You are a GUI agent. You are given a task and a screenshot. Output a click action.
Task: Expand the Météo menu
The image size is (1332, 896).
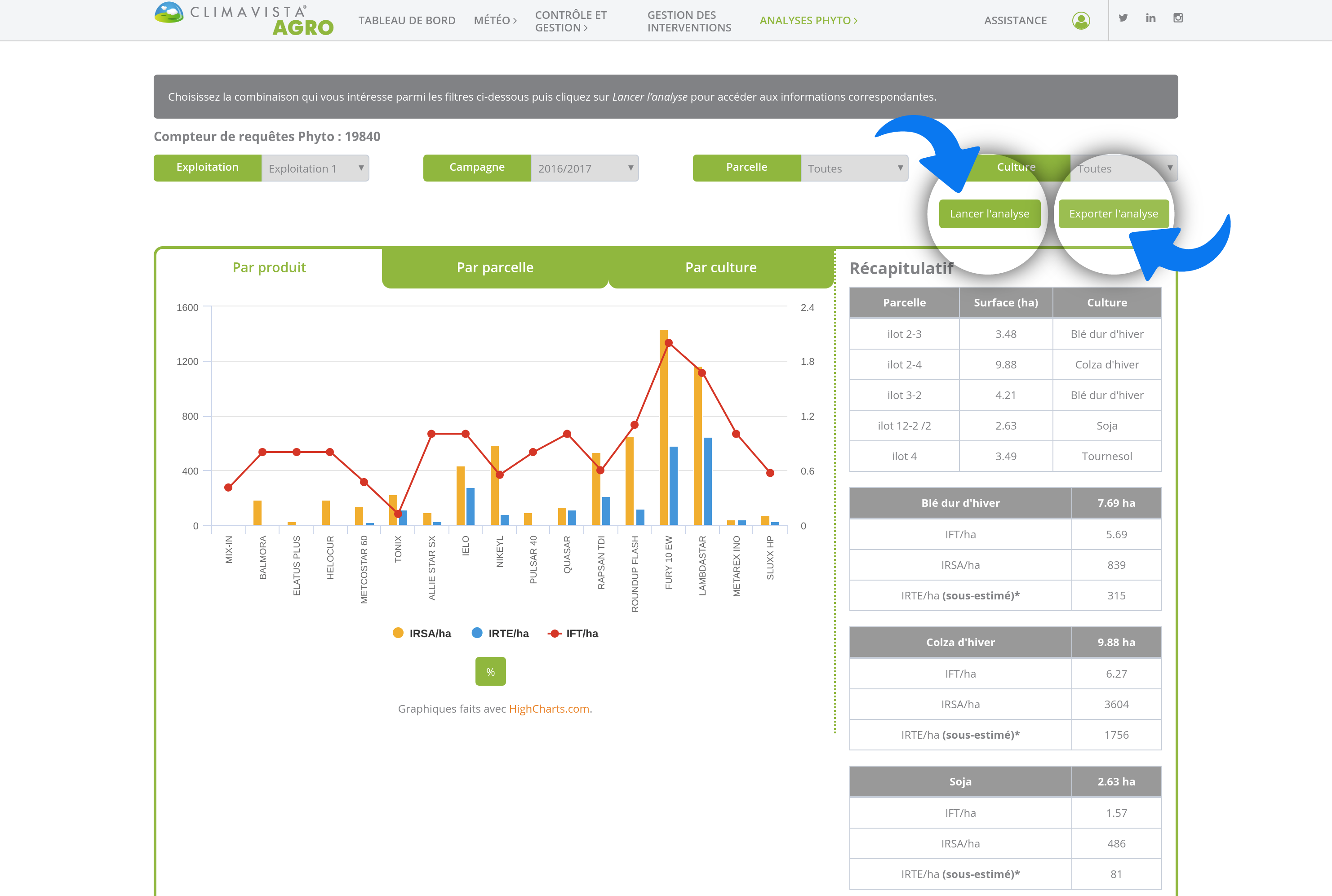(495, 21)
